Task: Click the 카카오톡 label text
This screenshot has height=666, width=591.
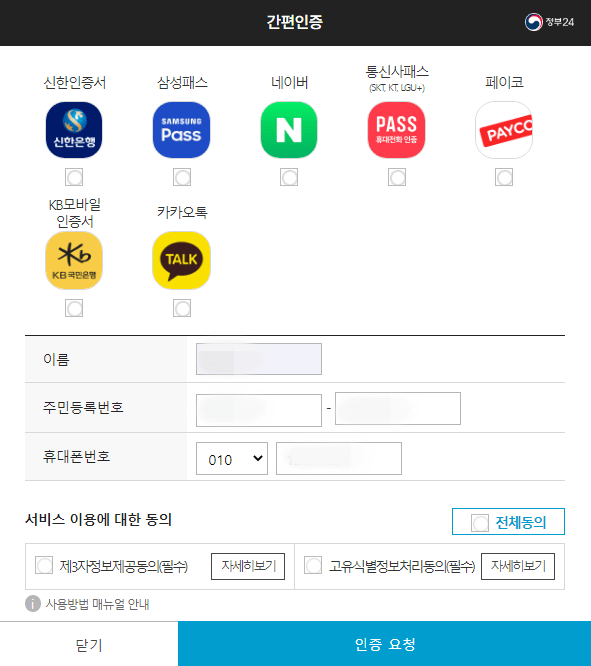Action: point(182,212)
